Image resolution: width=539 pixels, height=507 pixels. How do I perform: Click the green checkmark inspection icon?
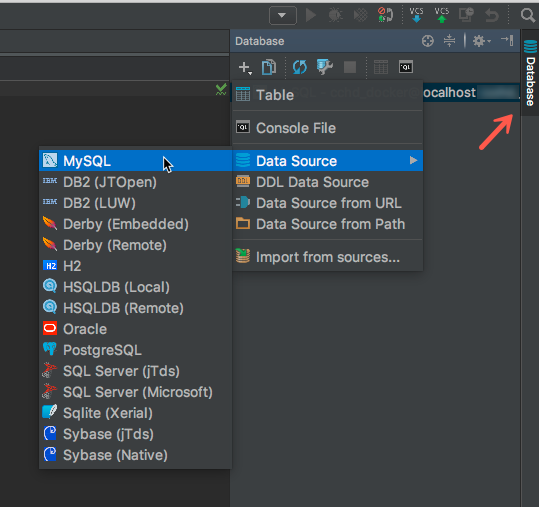pyautogui.click(x=221, y=89)
